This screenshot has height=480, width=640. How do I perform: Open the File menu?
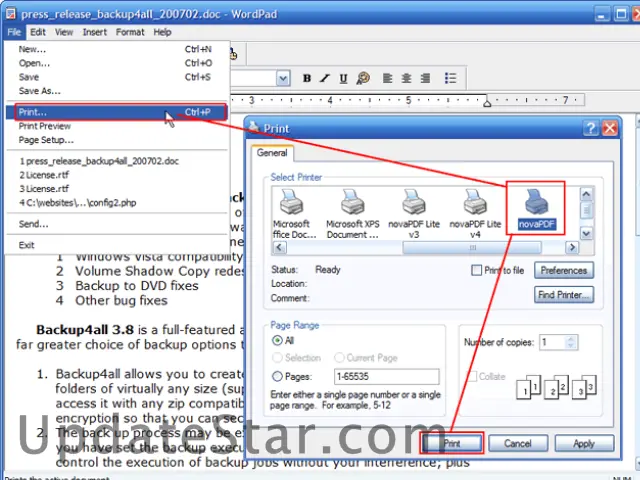(14, 32)
